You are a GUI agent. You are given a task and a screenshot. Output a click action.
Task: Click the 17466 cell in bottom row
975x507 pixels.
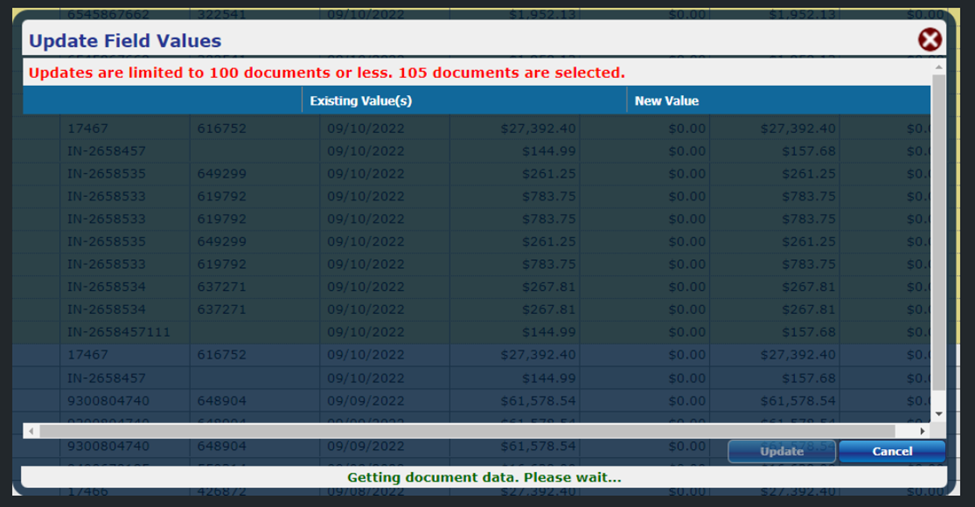pyautogui.click(x=87, y=493)
